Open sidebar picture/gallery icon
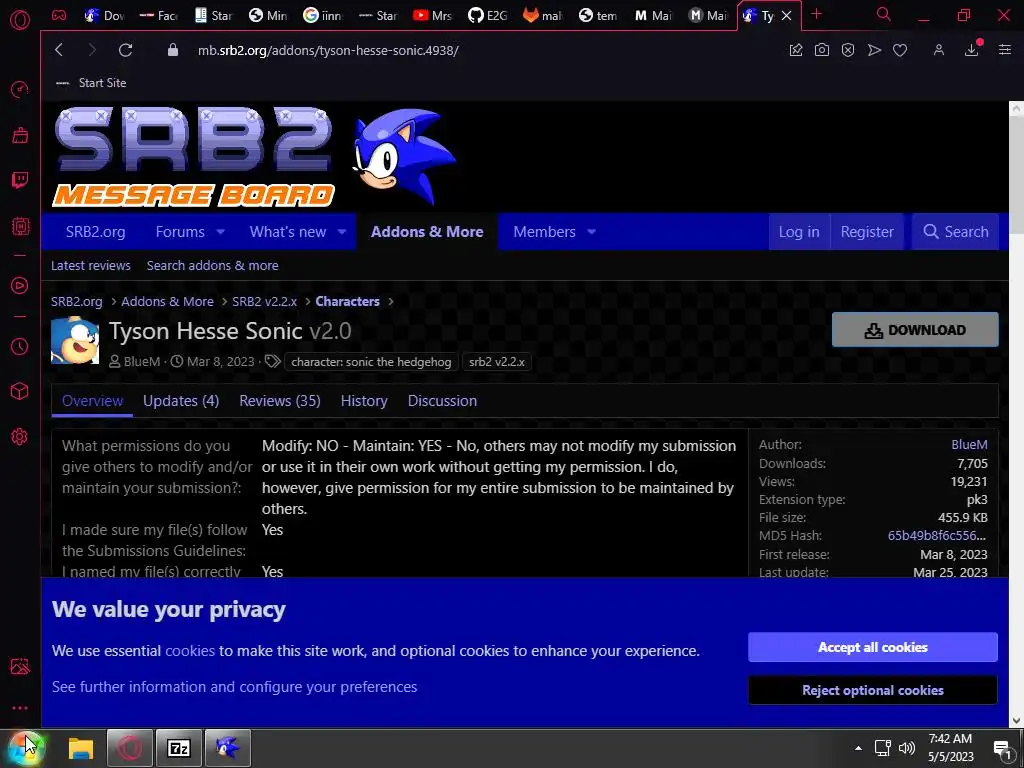1024x768 pixels. pyautogui.click(x=20, y=665)
